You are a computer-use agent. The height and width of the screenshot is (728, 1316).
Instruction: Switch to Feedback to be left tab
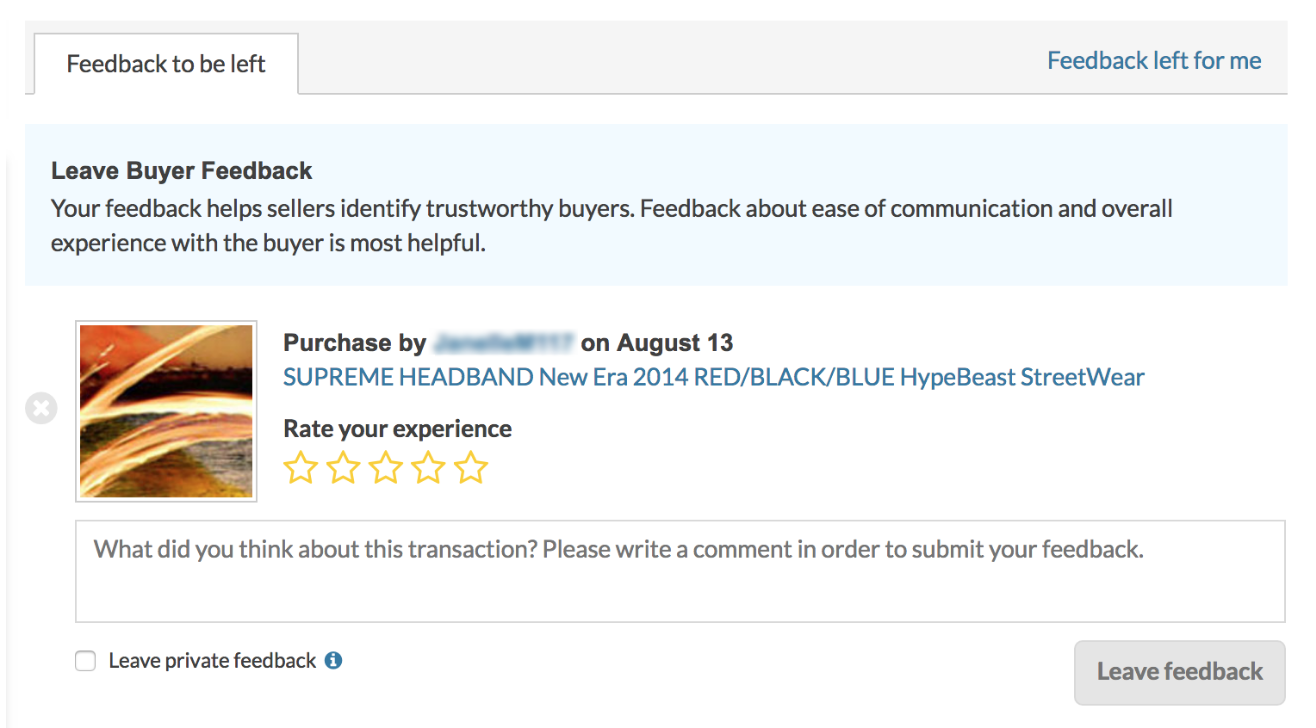point(166,64)
